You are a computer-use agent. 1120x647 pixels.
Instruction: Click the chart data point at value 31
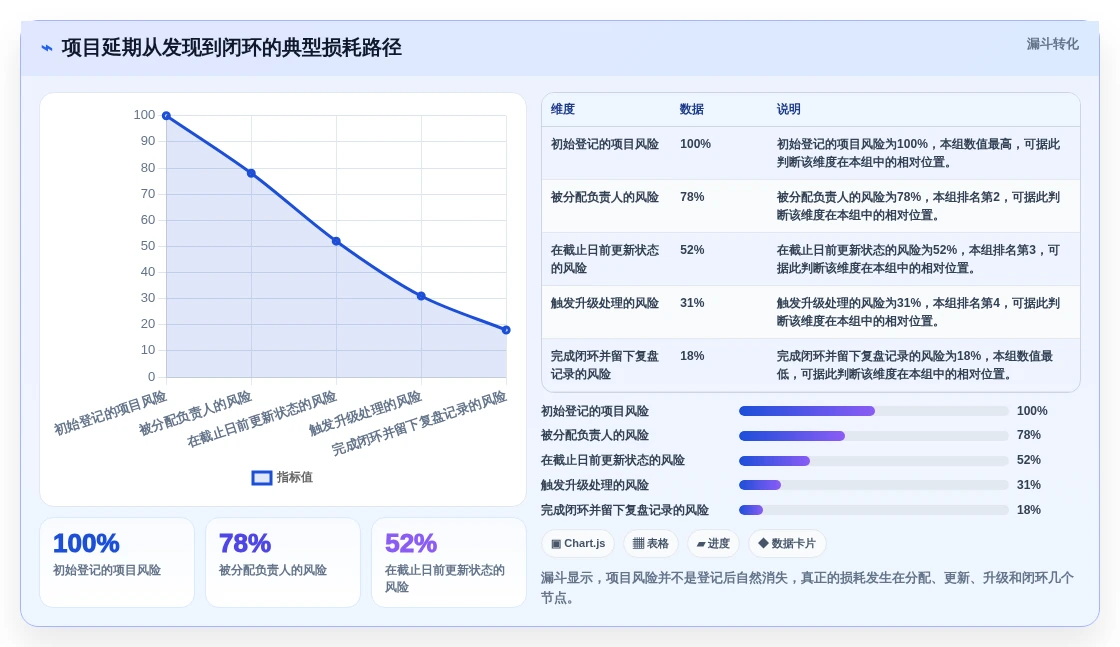pos(421,296)
